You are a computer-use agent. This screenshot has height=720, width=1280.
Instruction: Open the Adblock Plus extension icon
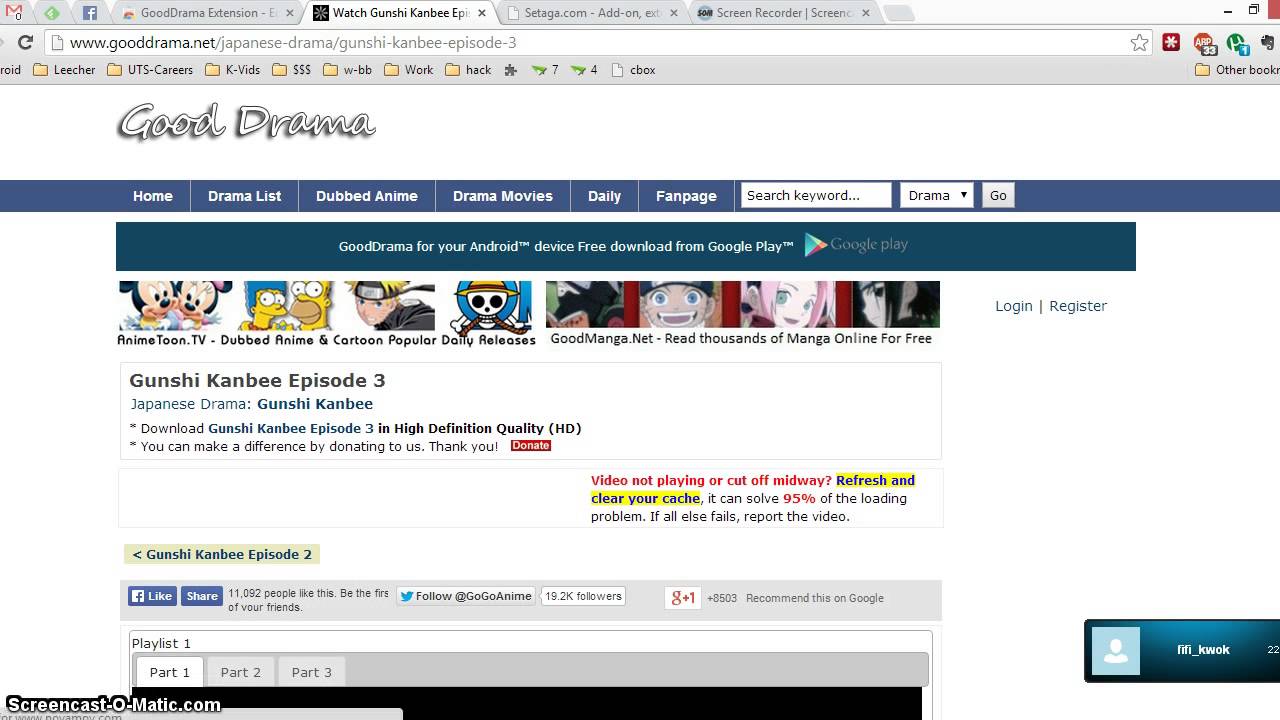[x=1205, y=43]
